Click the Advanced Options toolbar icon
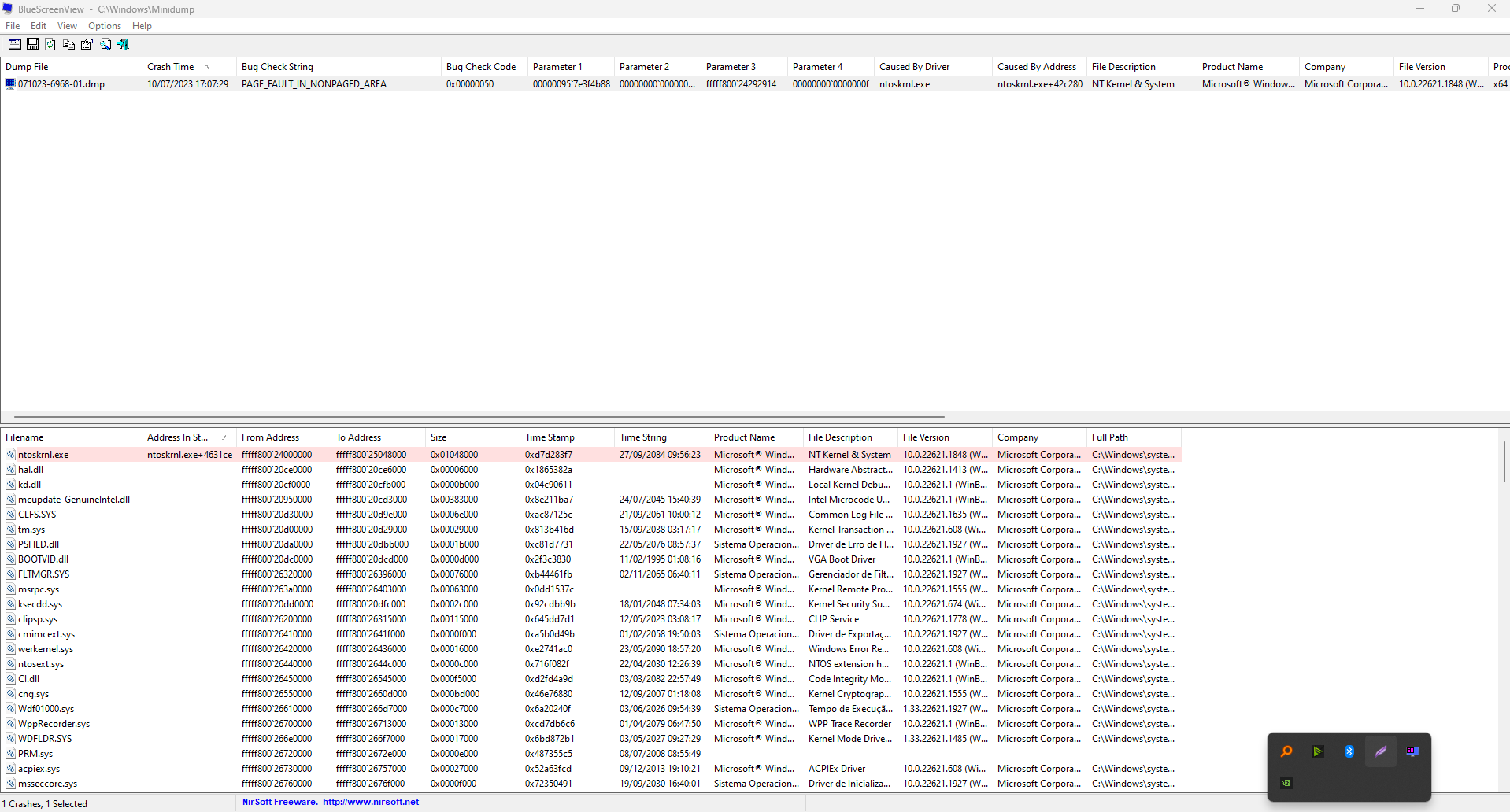1510x812 pixels. point(15,44)
